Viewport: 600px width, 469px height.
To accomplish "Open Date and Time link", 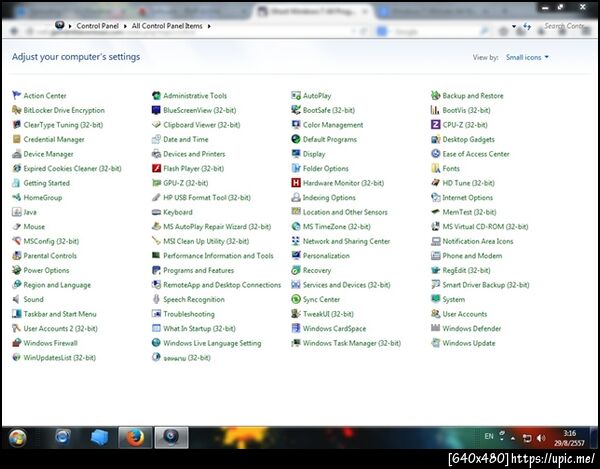I will (x=186, y=139).
